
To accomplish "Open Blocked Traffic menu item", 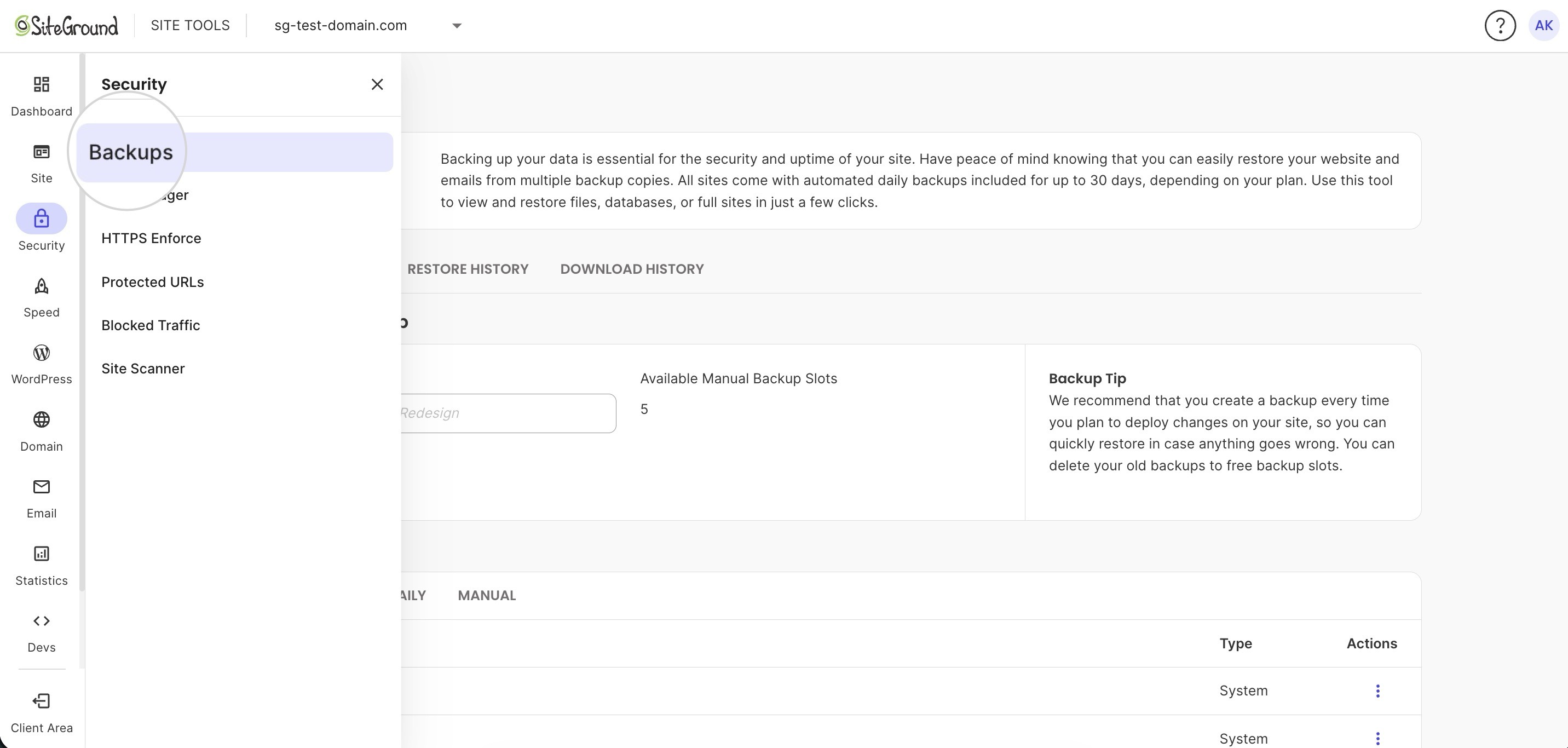I will 151,326.
